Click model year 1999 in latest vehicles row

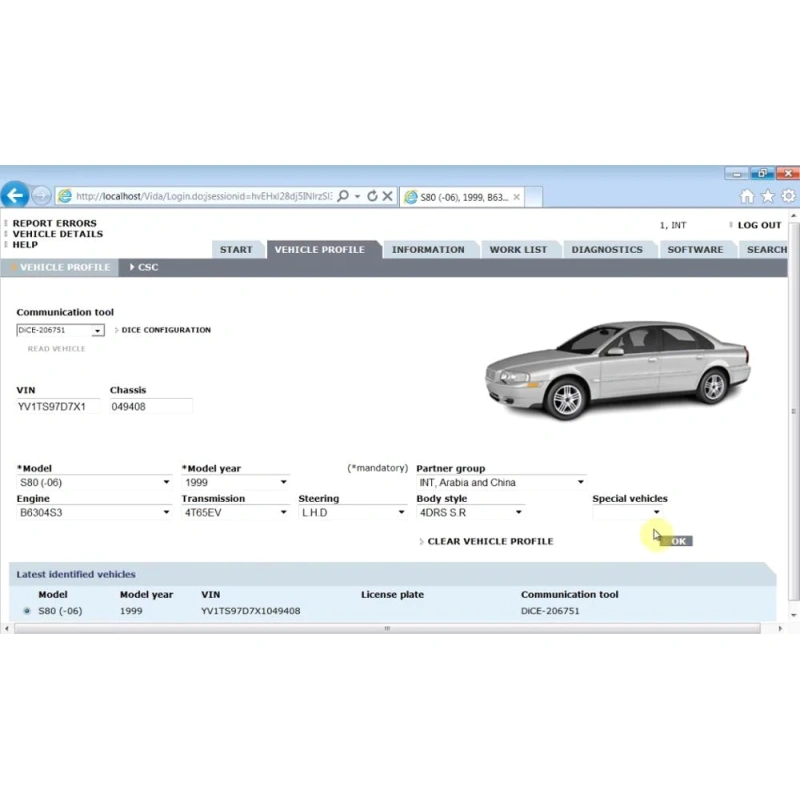pos(131,611)
